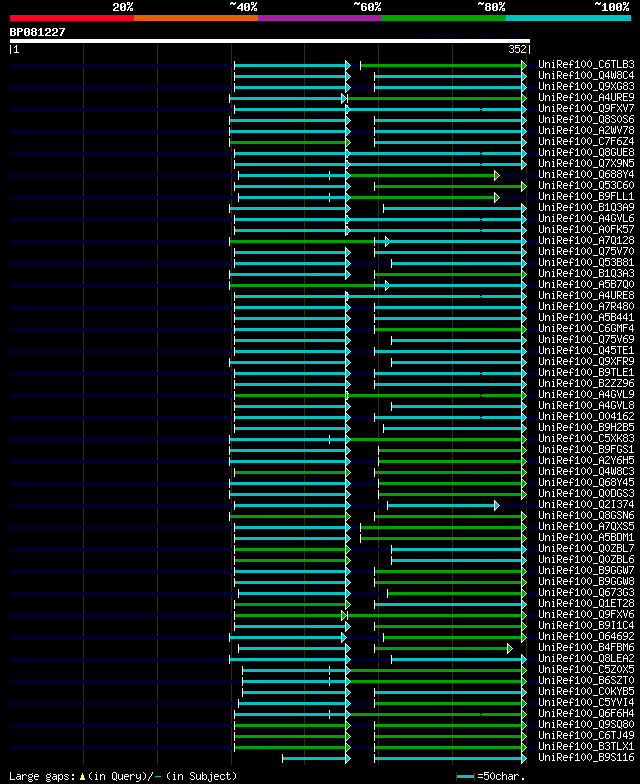This screenshot has height=784, width=640.
Task: Select hit label UniRef100_A5BDM1
Action: point(586,538)
